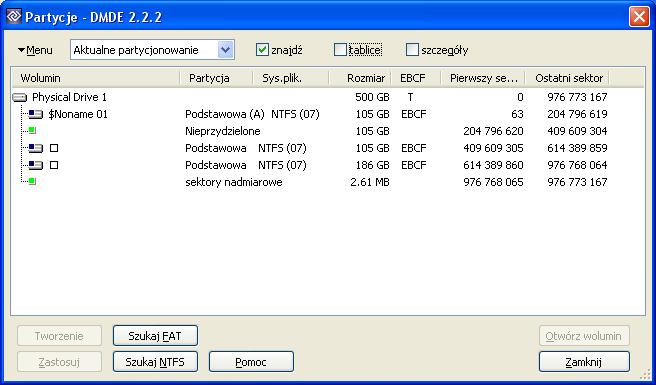Screen dimensions: 656x385
Task: Click the Szukaj NTFS button
Action: (155, 362)
